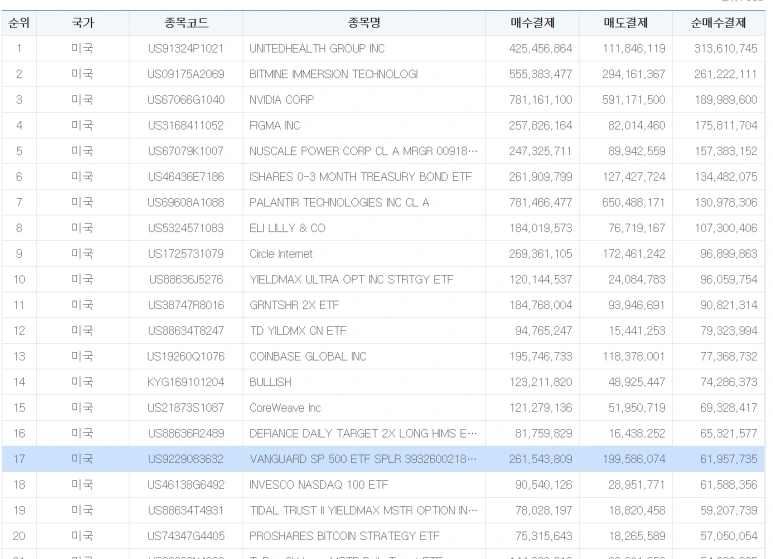The image size is (773, 559).
Task: Click NVIDIA CORP stock name
Action: (x=281, y=100)
